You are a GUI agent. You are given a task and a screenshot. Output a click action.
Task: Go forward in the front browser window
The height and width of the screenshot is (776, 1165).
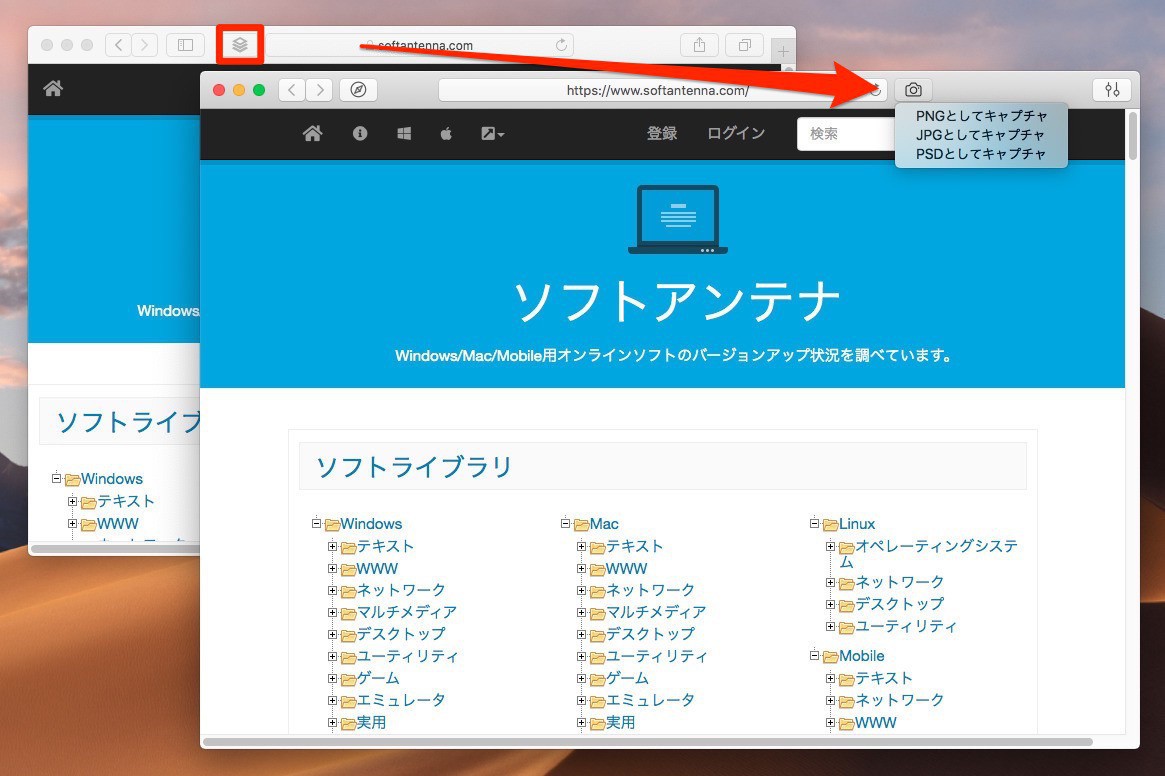coord(319,90)
